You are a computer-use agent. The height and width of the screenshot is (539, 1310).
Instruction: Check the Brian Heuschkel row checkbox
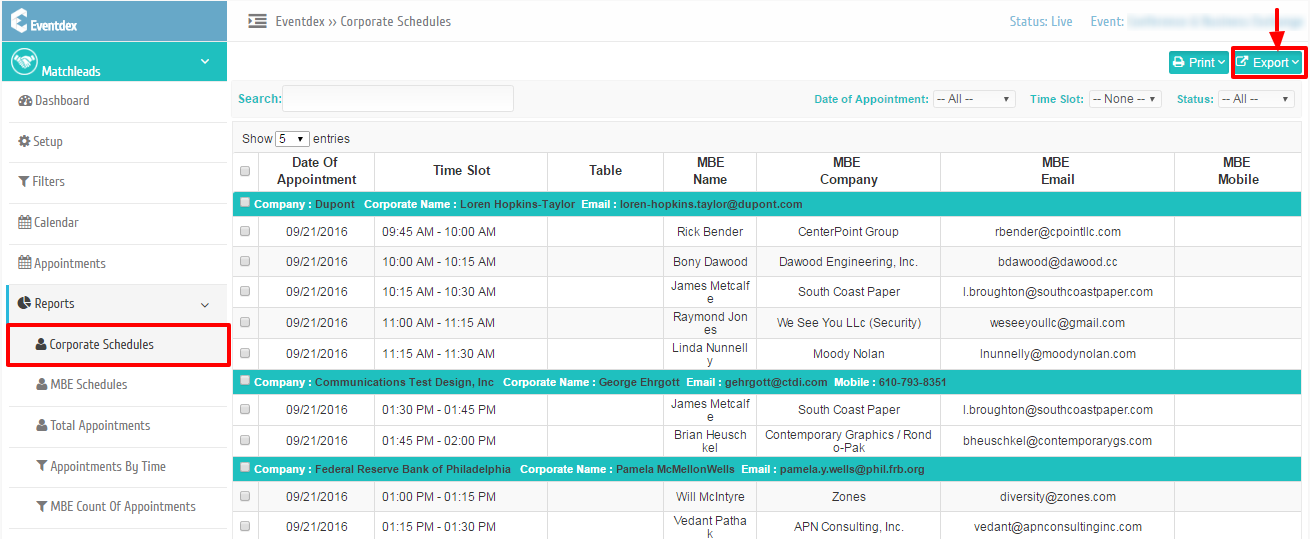(x=245, y=440)
